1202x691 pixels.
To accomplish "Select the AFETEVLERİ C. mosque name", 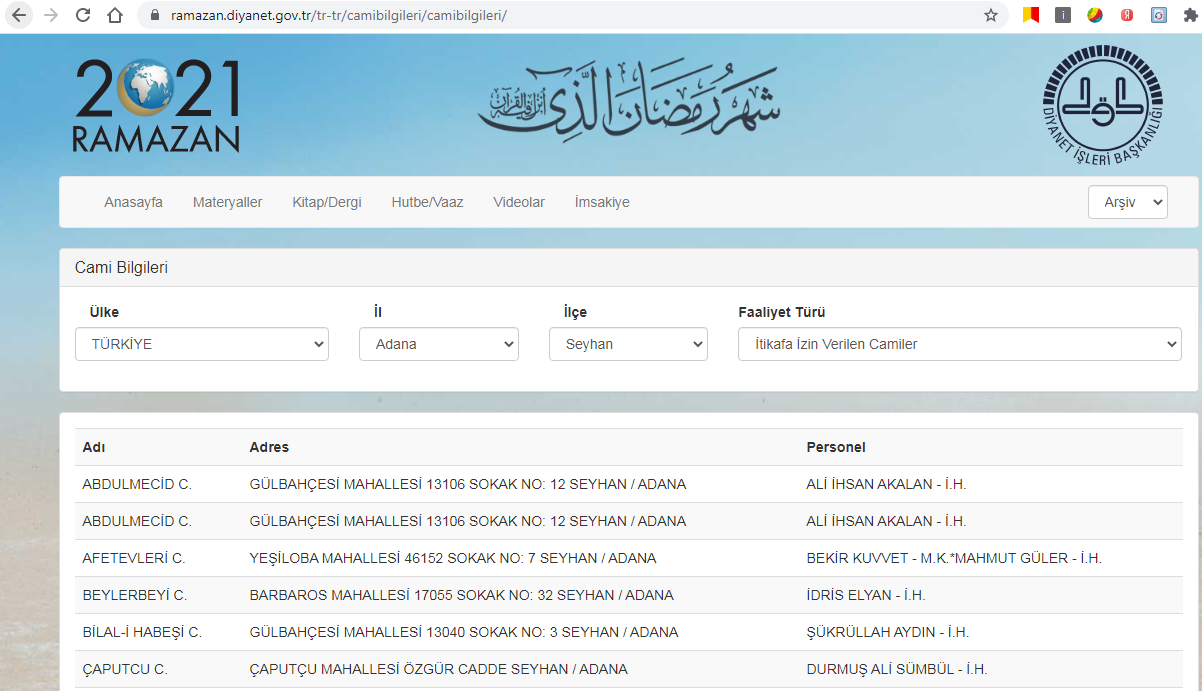I will (134, 558).
